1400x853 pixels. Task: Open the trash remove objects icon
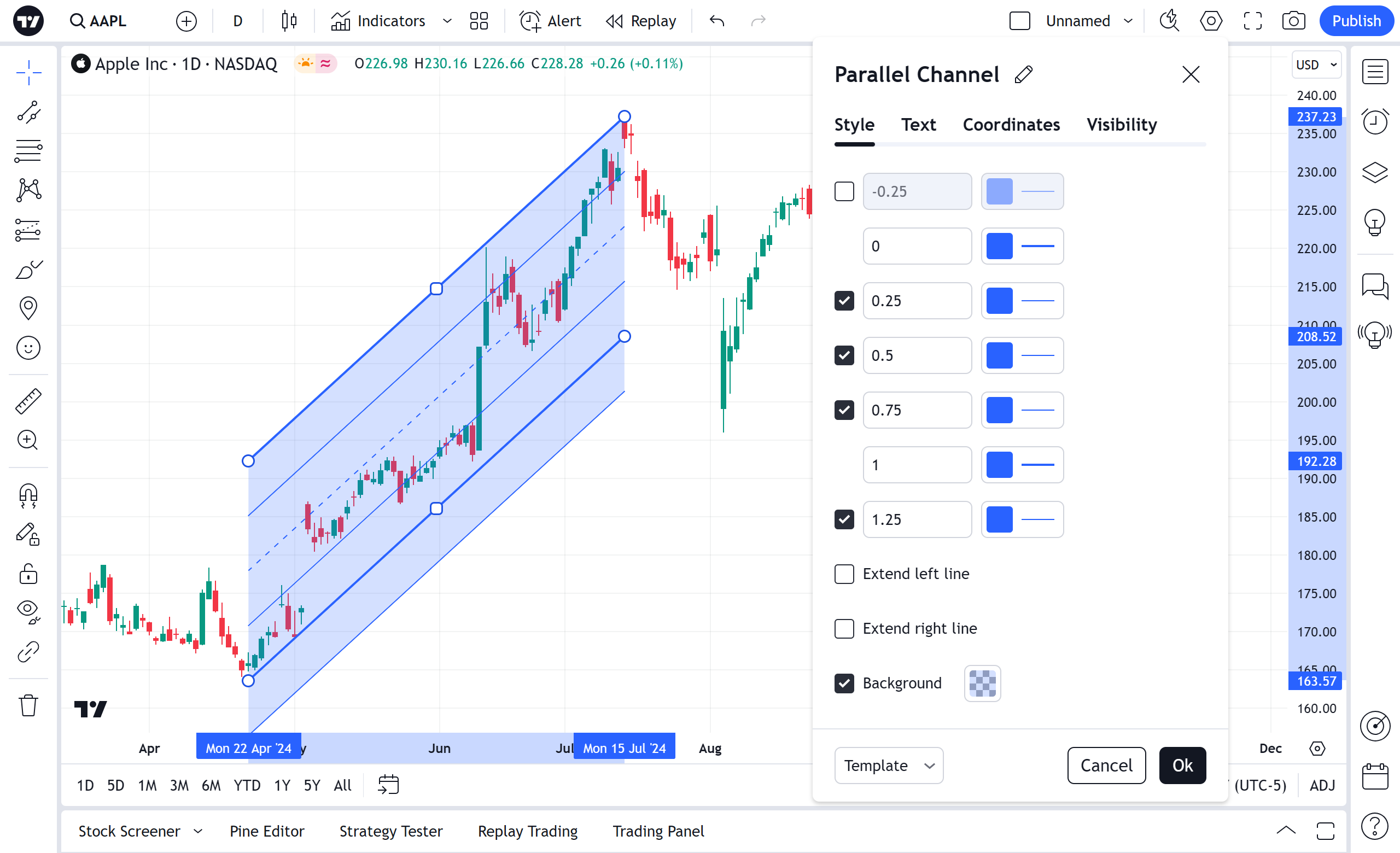click(28, 706)
